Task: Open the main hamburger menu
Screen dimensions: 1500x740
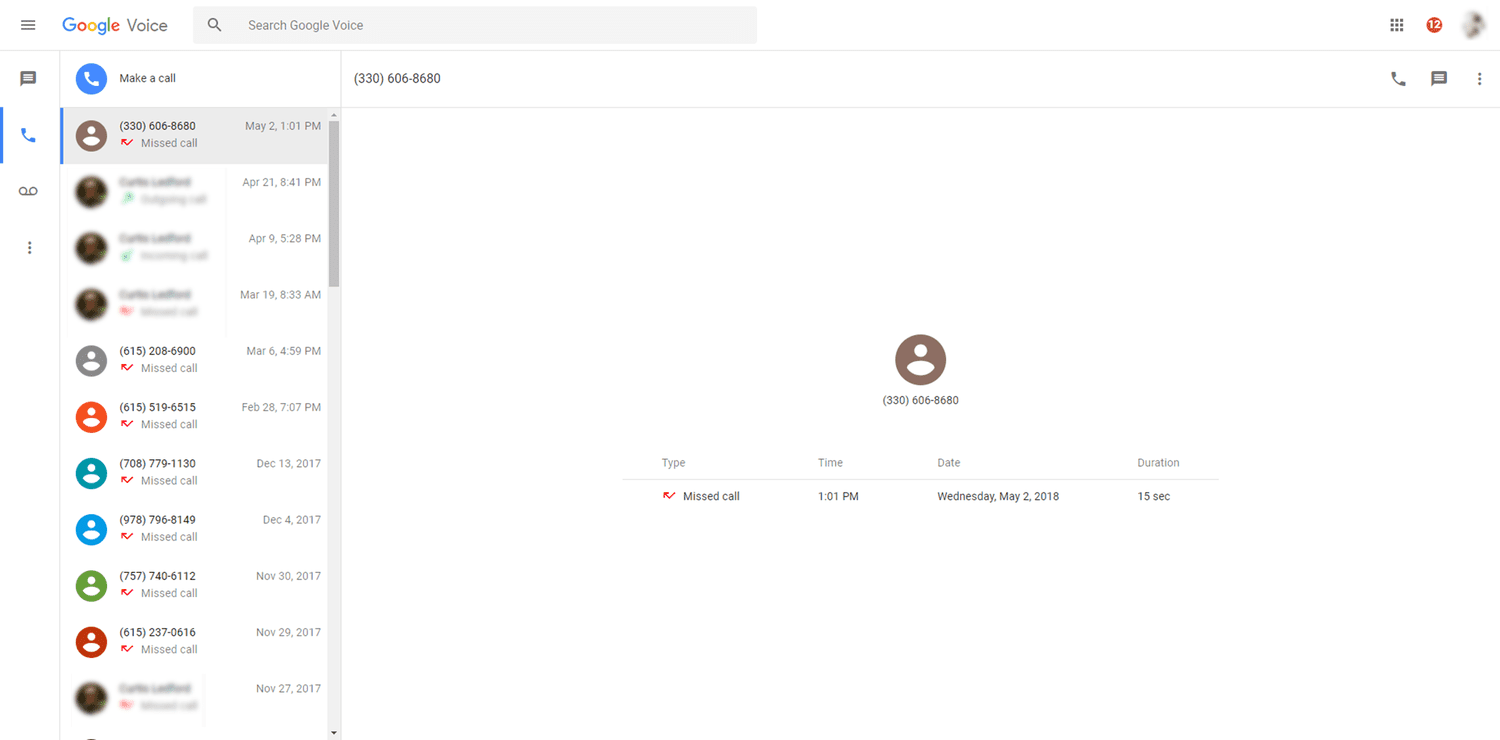Action: [x=28, y=25]
